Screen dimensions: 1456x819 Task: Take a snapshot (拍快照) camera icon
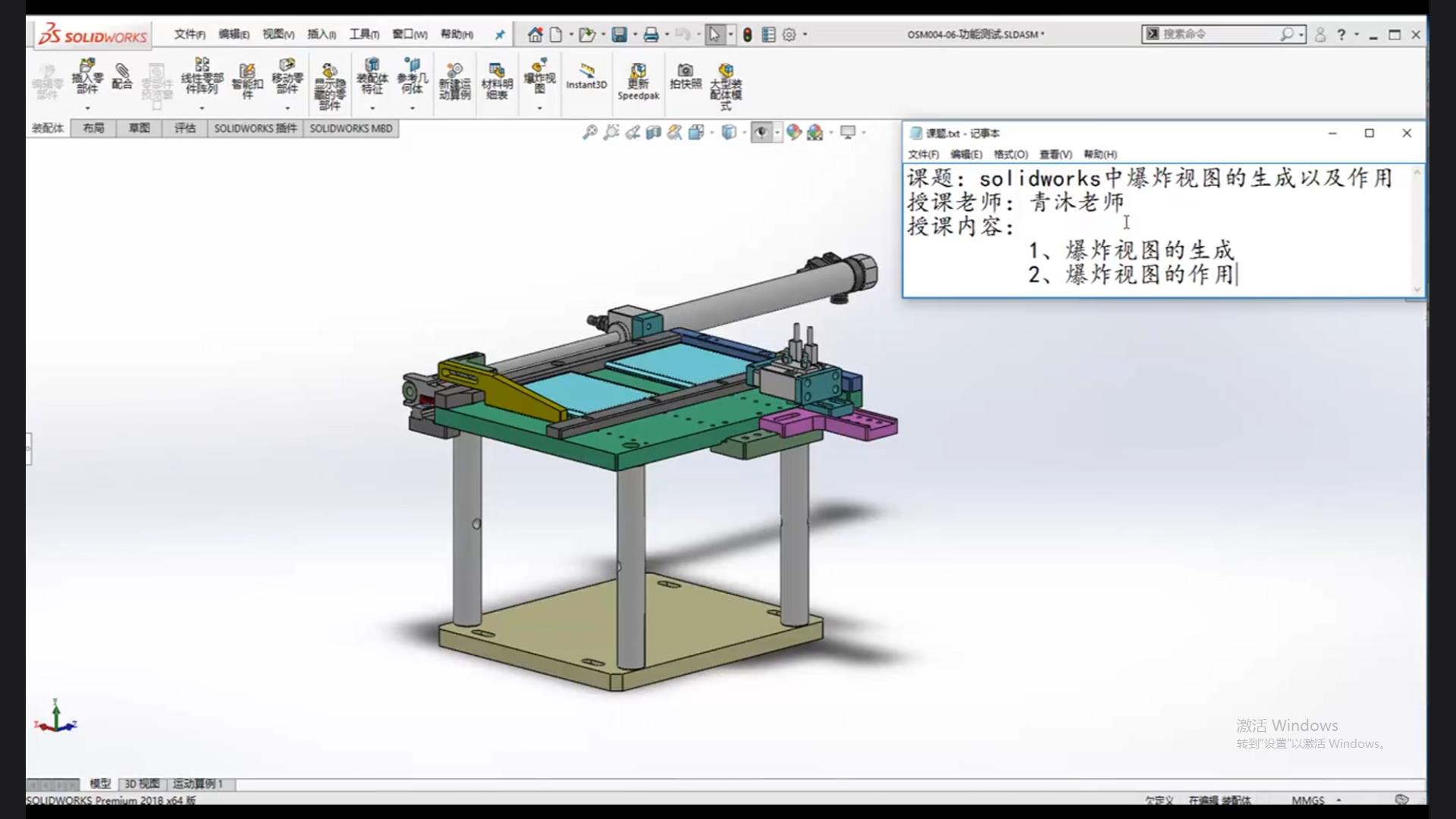point(686,77)
